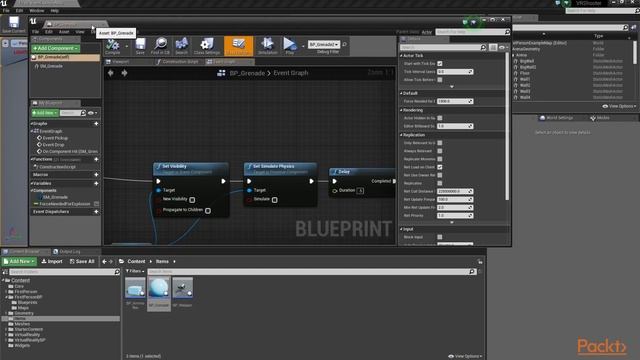
Task: Open the Add Component dropdown
Action: click(x=56, y=48)
